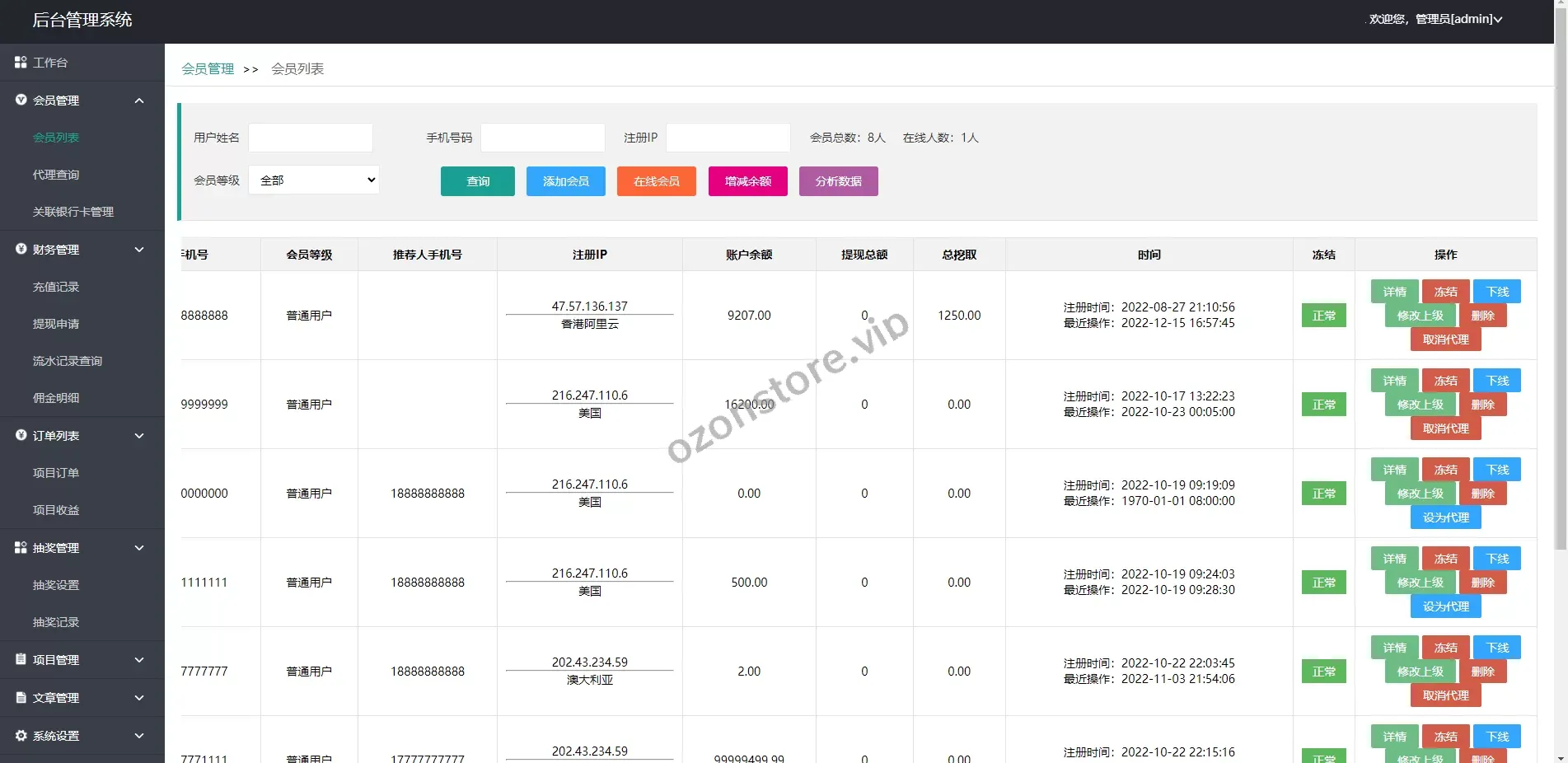
Task: Click the 正常 status badge in first row
Action: 1323,316
